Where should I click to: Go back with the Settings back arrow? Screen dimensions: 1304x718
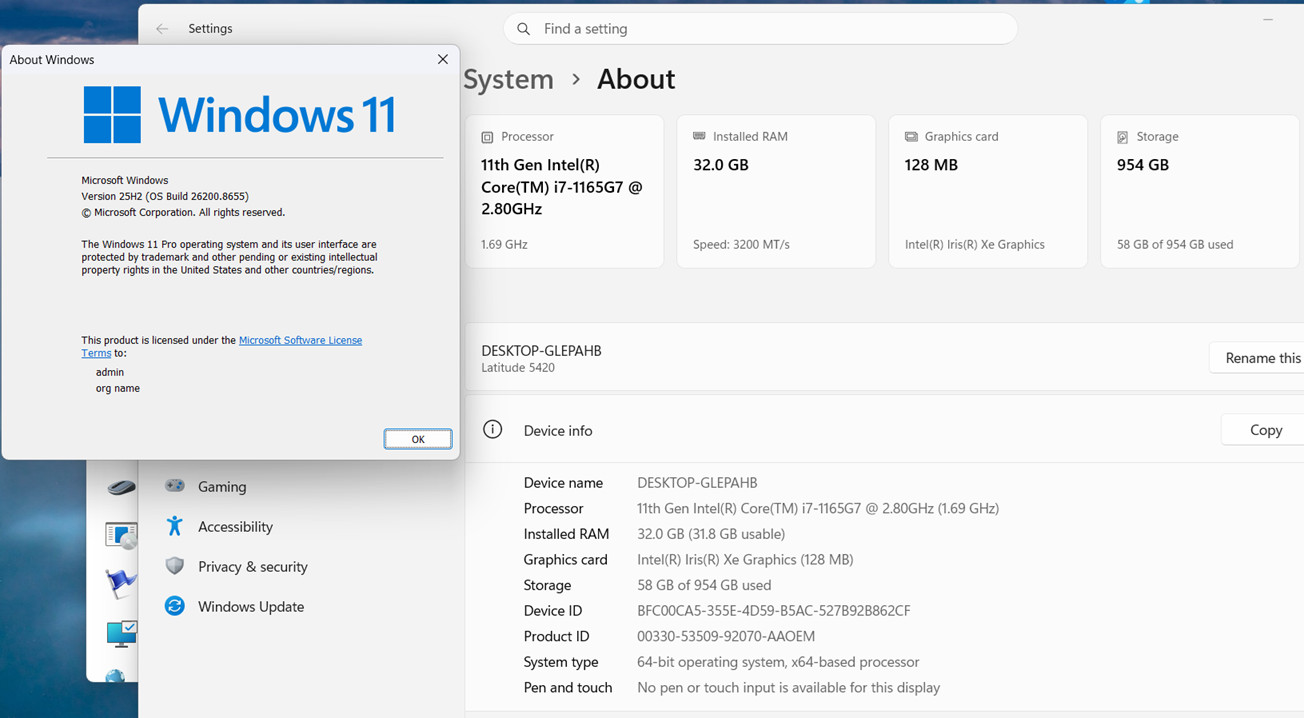[x=162, y=29]
